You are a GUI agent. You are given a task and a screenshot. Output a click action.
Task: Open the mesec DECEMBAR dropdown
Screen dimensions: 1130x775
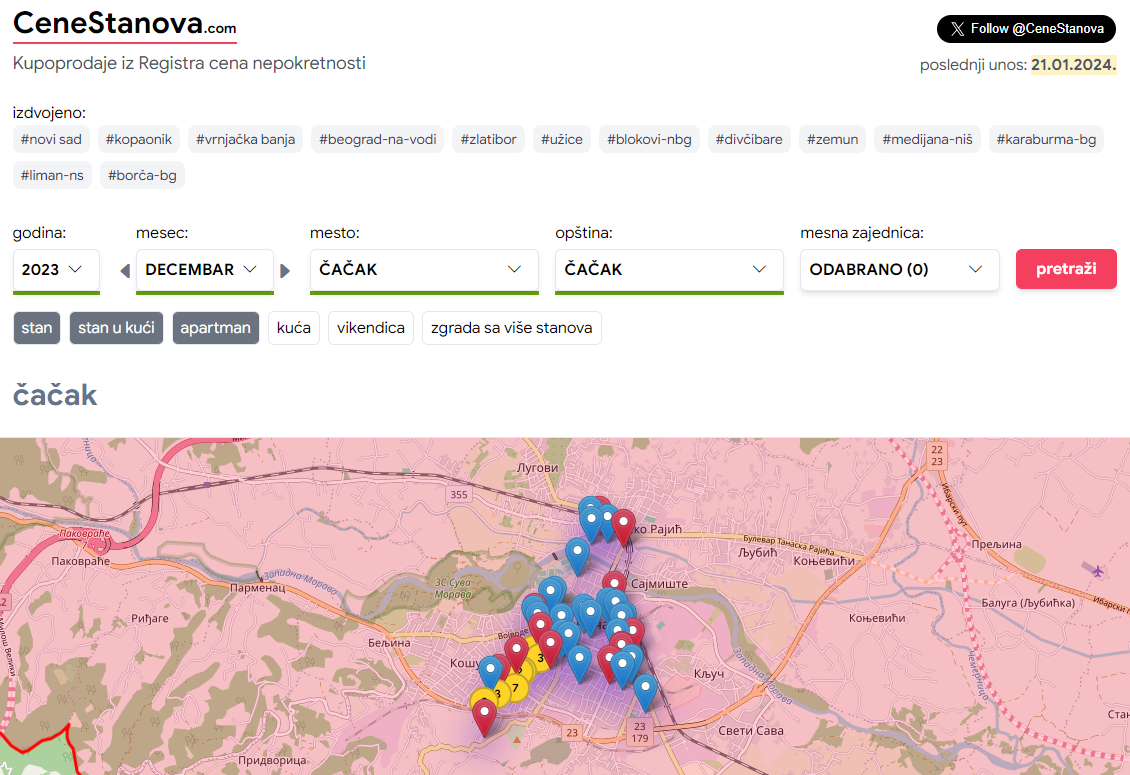tap(204, 270)
